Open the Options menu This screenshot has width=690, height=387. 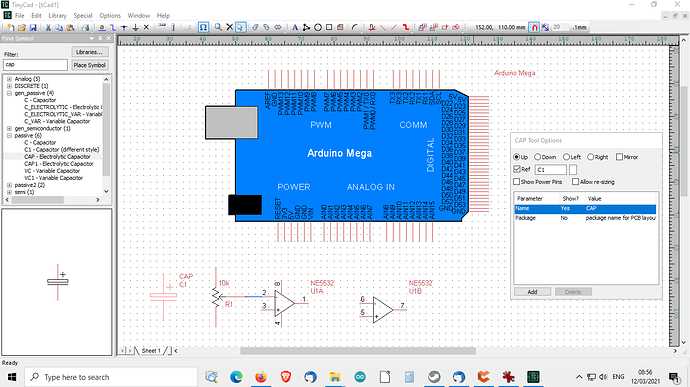(110, 15)
